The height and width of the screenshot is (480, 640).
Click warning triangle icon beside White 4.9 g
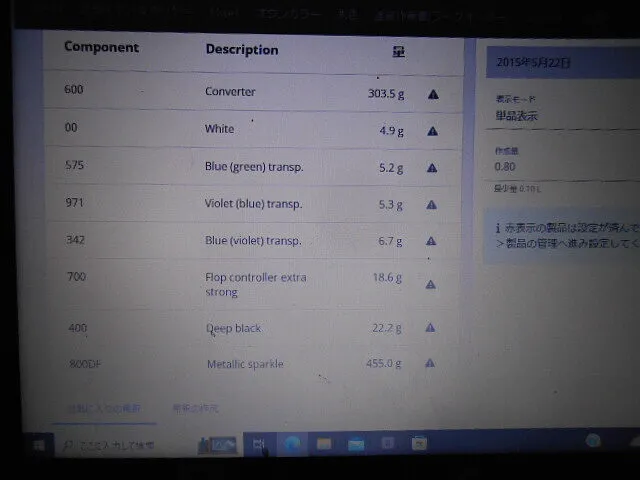tap(433, 131)
